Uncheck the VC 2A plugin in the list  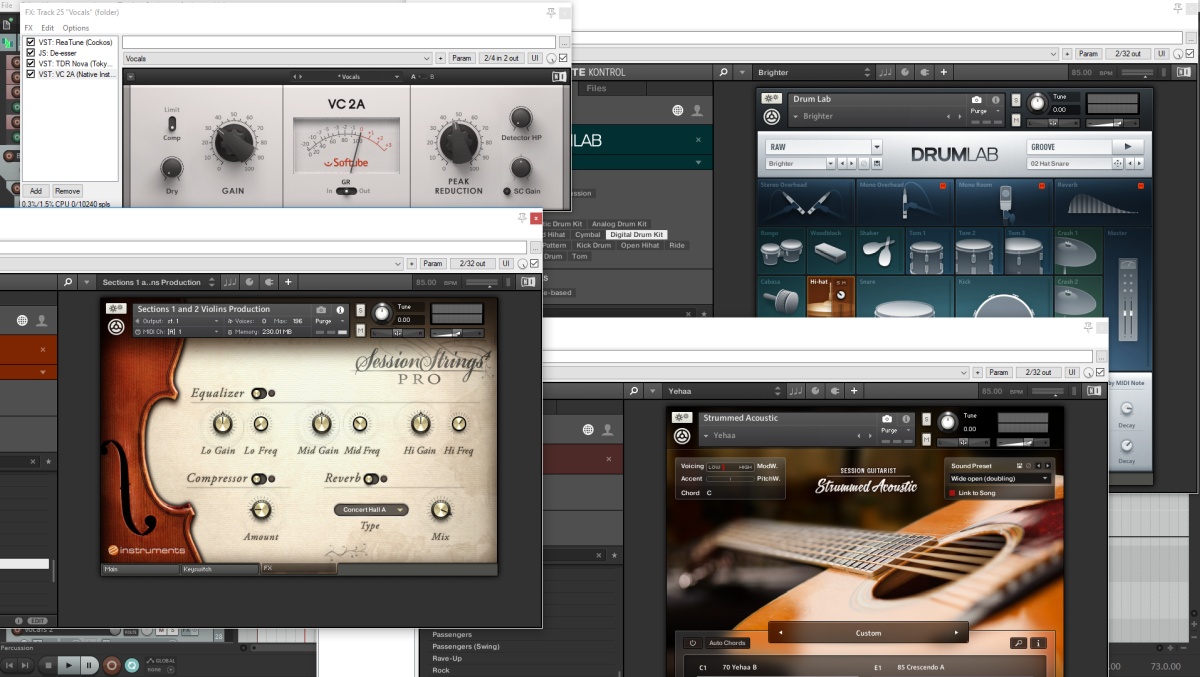(31, 74)
